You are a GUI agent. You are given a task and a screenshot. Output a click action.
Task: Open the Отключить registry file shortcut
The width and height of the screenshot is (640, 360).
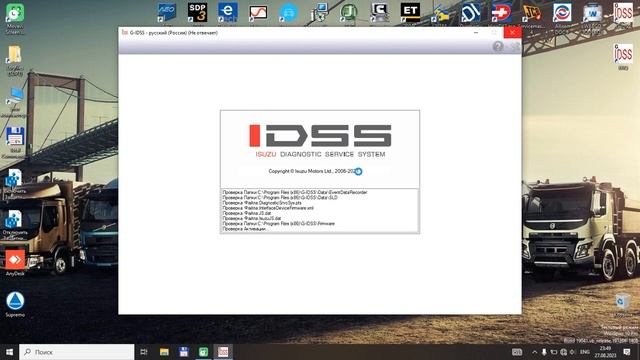point(14,219)
